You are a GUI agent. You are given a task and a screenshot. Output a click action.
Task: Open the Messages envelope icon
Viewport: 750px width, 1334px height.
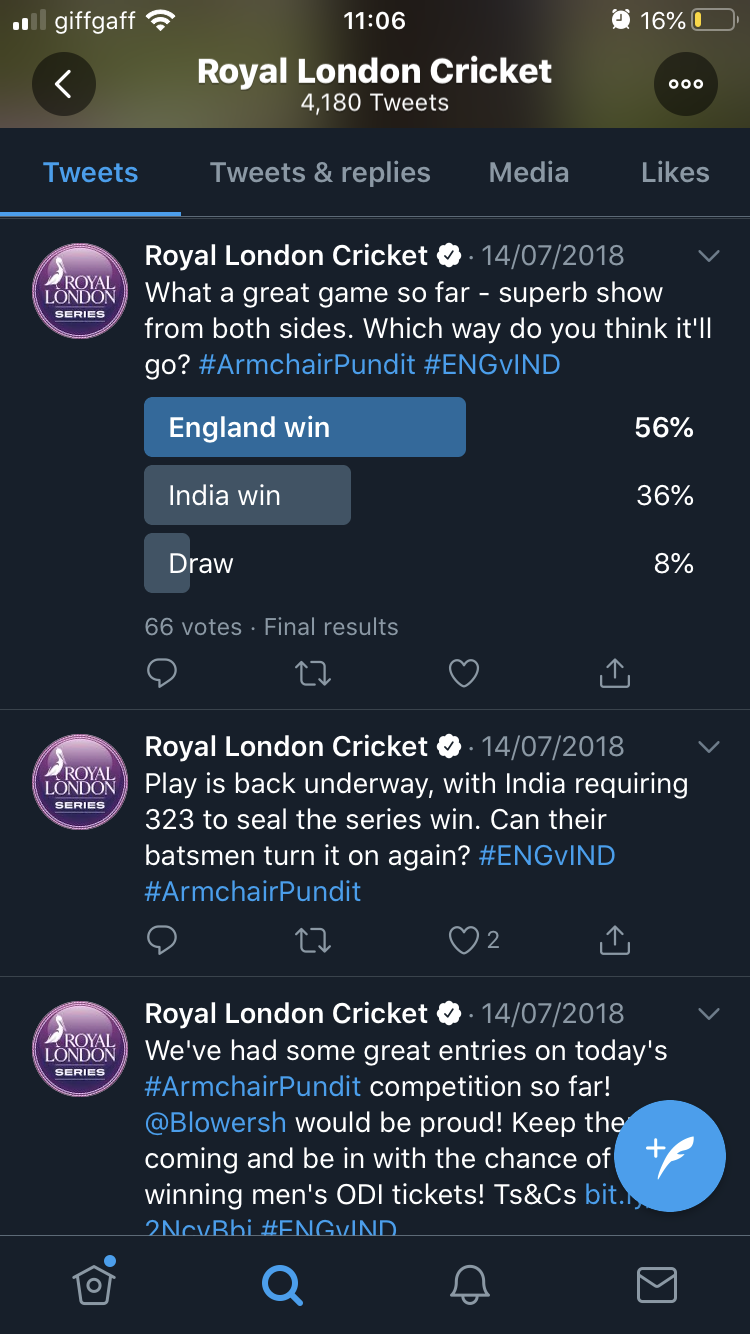pos(657,1284)
